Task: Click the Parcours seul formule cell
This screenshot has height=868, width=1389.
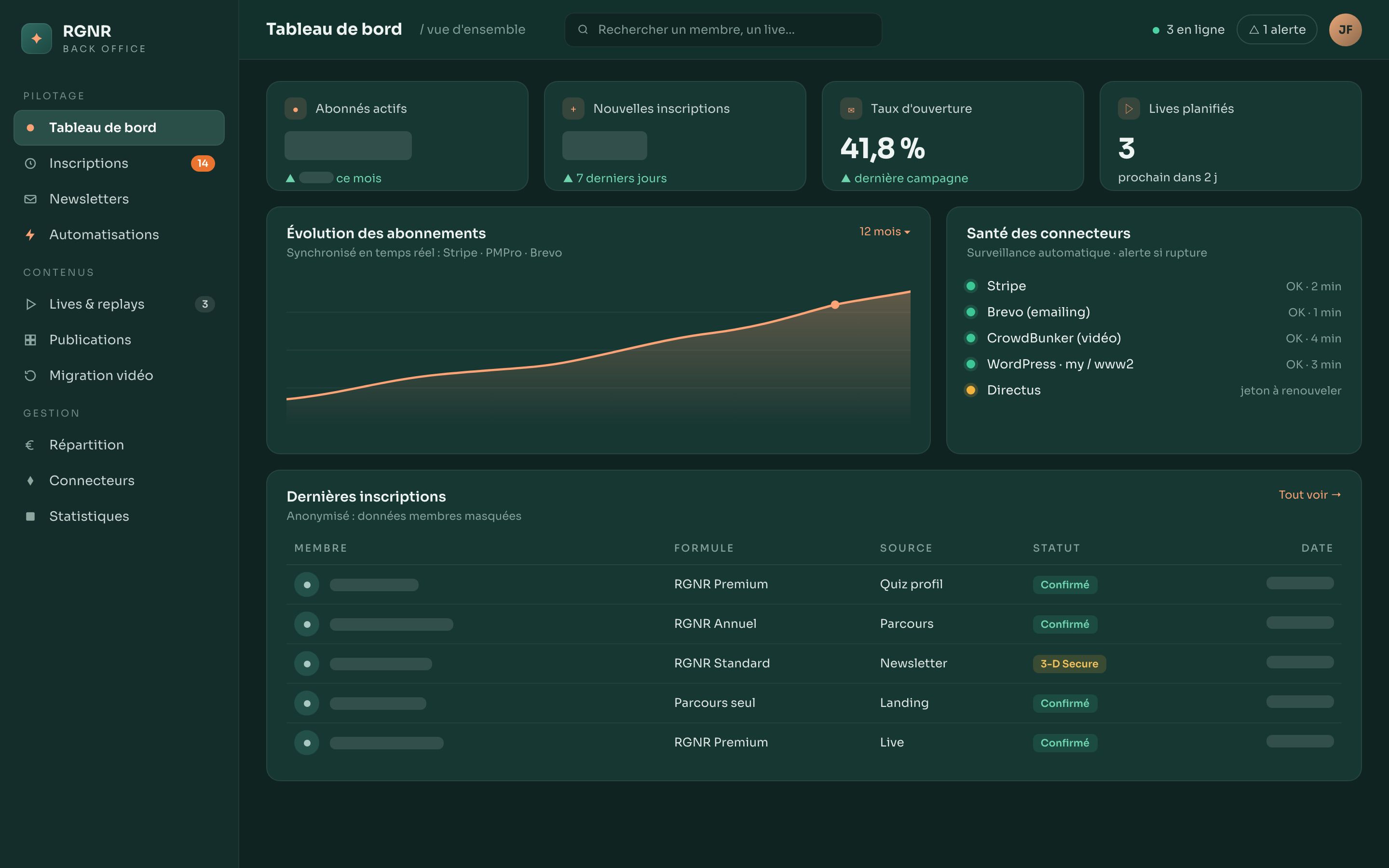Action: [715, 703]
